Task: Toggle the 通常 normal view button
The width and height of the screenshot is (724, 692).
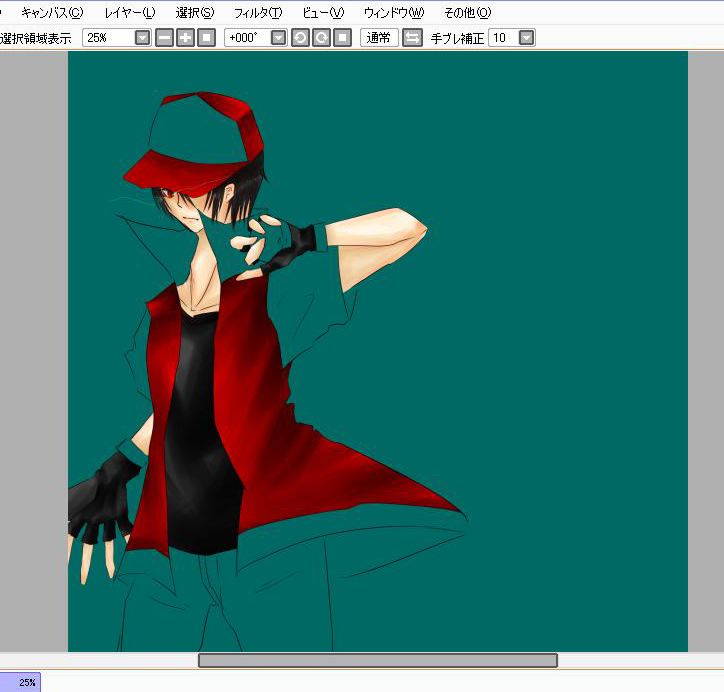Action: click(379, 38)
